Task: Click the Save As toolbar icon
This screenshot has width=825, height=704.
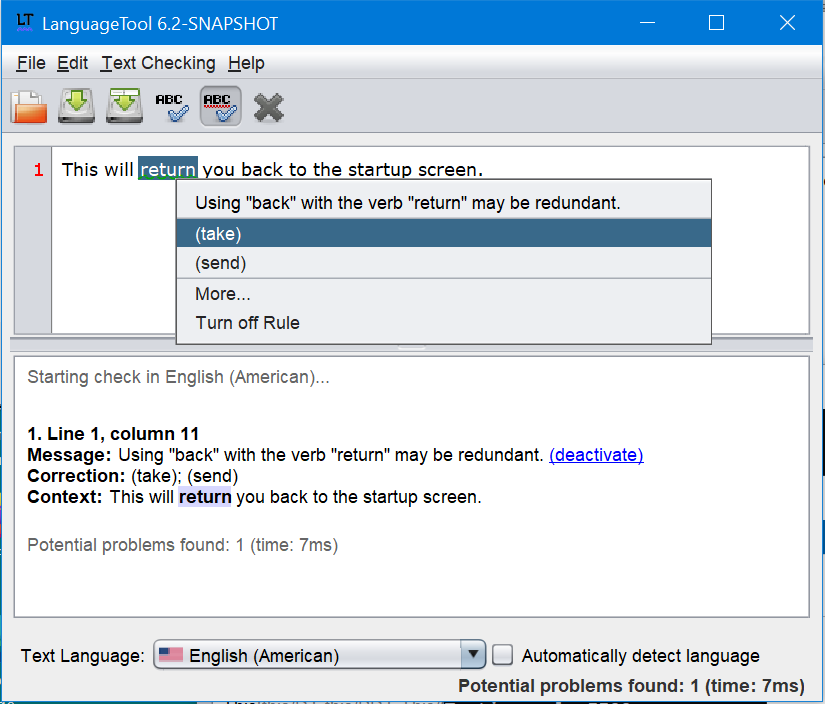Action: (x=125, y=106)
